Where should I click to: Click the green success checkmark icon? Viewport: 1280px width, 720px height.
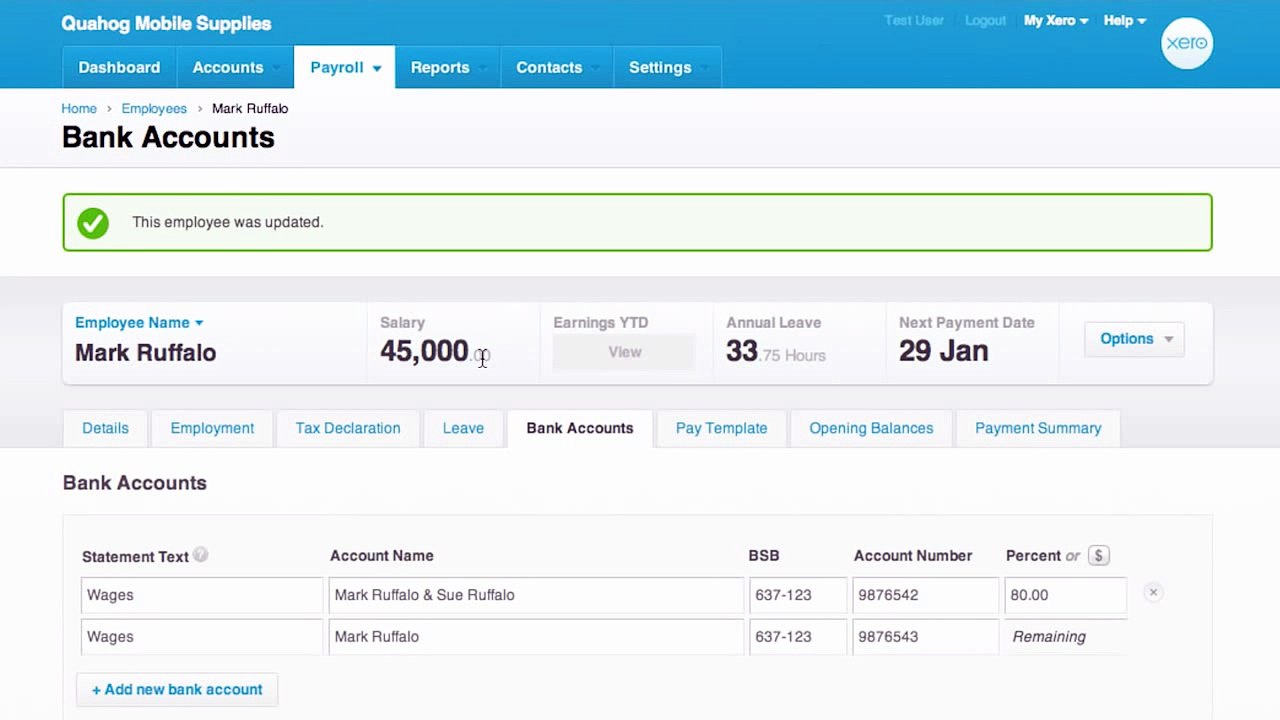click(x=93, y=222)
